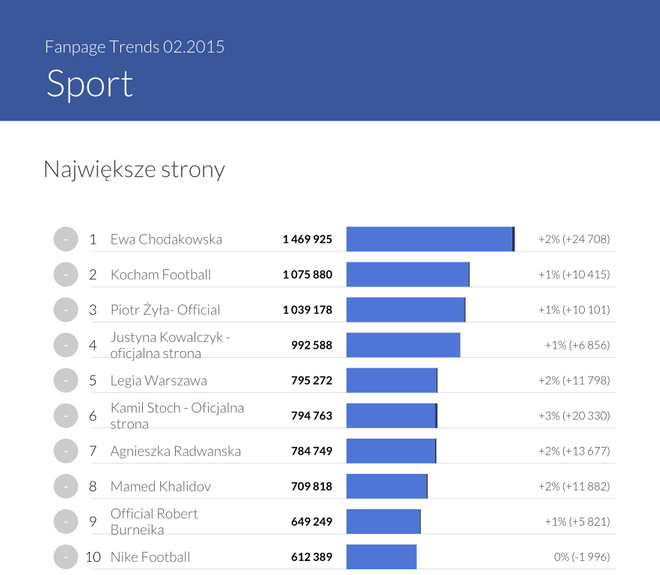This screenshot has height=575, width=660.
Task: Click the grey circle next to Piotr Żyła- Official
Action: point(65,309)
